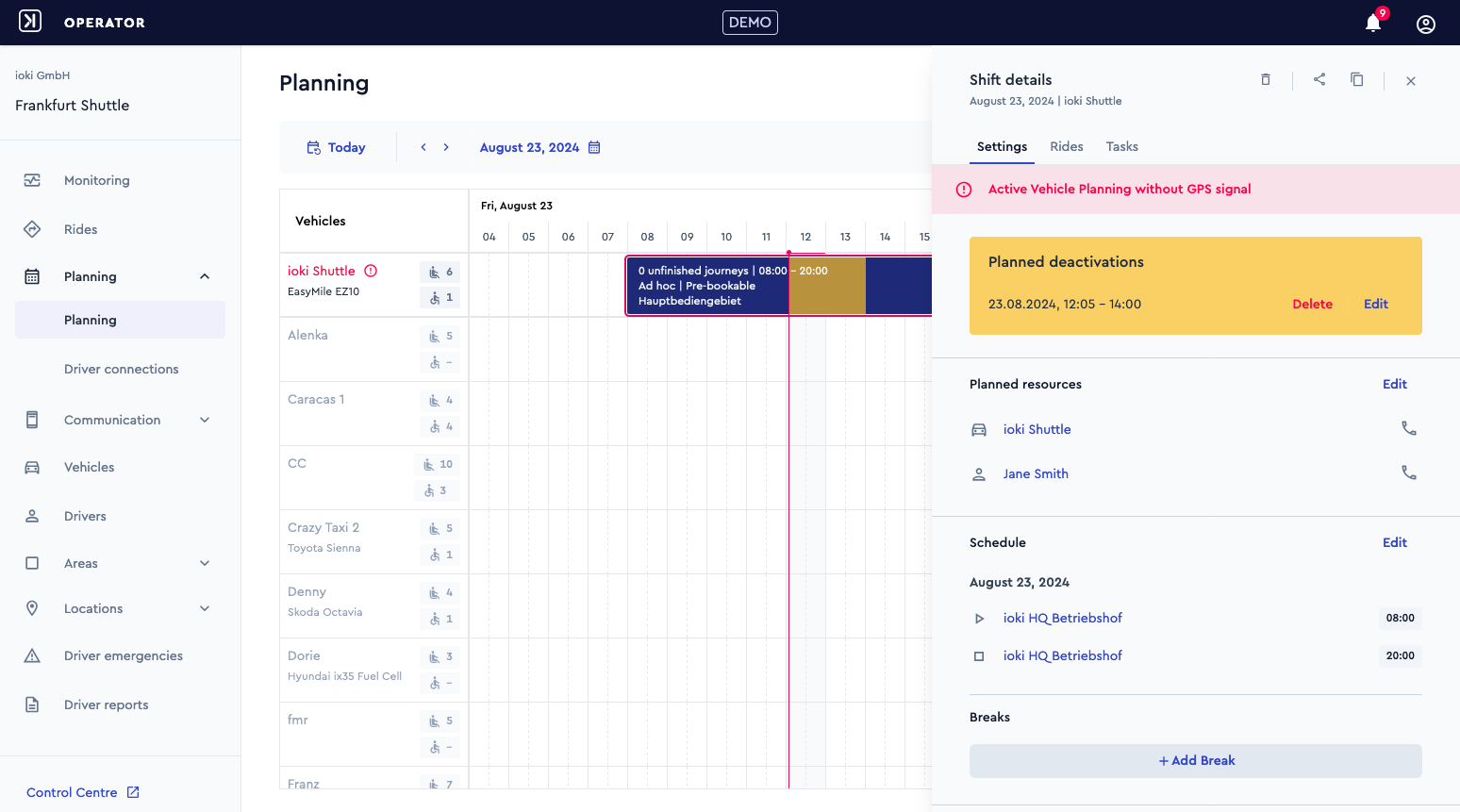1460x812 pixels.
Task: Open the notifications bell
Action: coord(1373,24)
